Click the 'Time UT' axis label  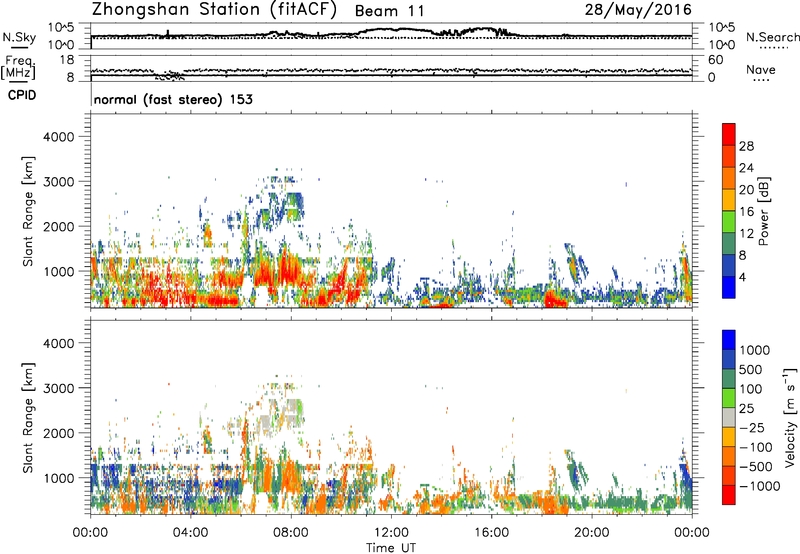tap(391, 548)
